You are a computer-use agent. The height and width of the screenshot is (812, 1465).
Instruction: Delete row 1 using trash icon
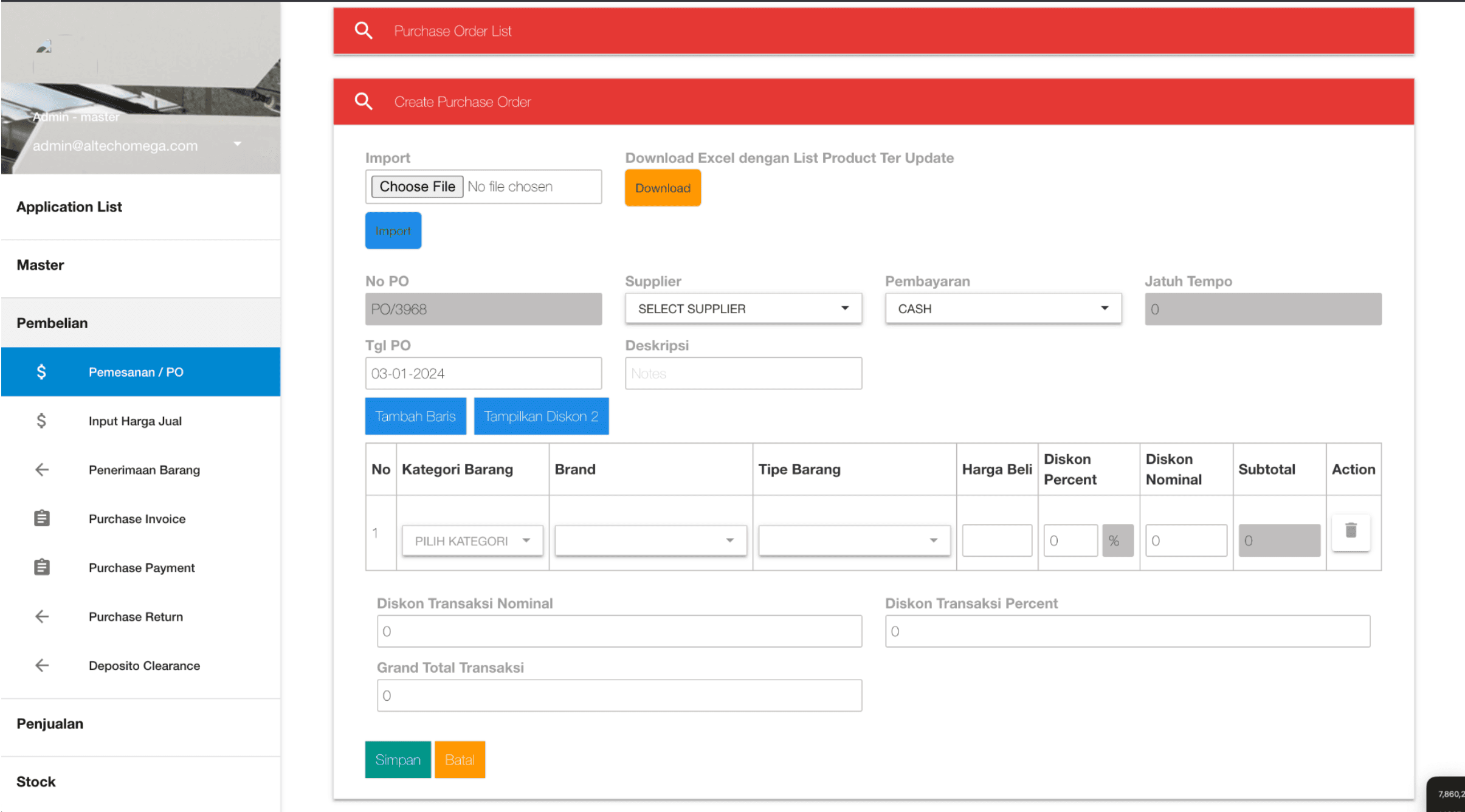[1351, 531]
